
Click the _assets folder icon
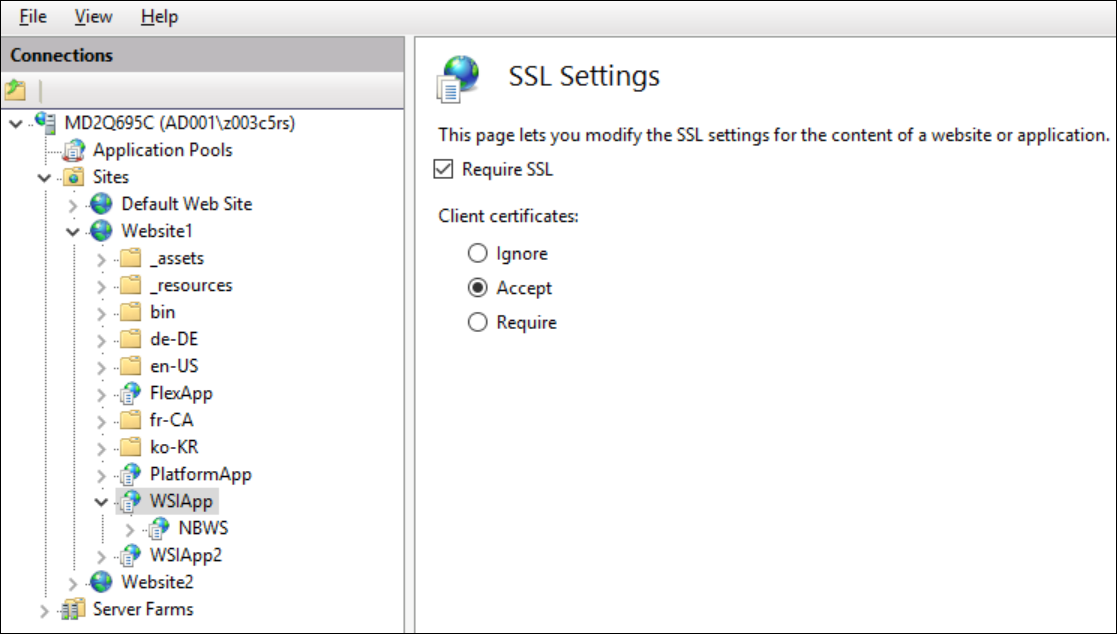point(130,259)
